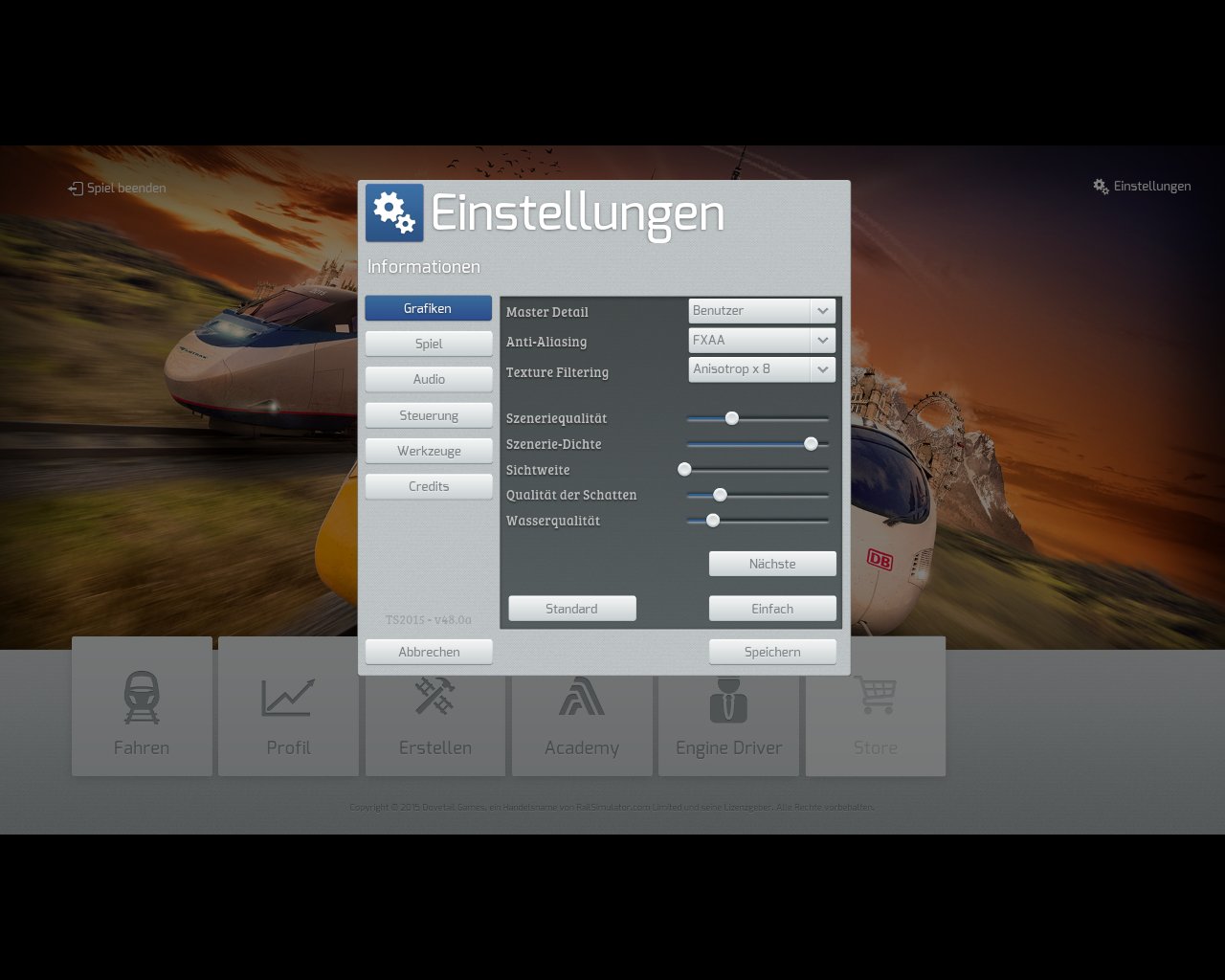Click the Nächste button
This screenshot has width=1225, height=980.
772,564
